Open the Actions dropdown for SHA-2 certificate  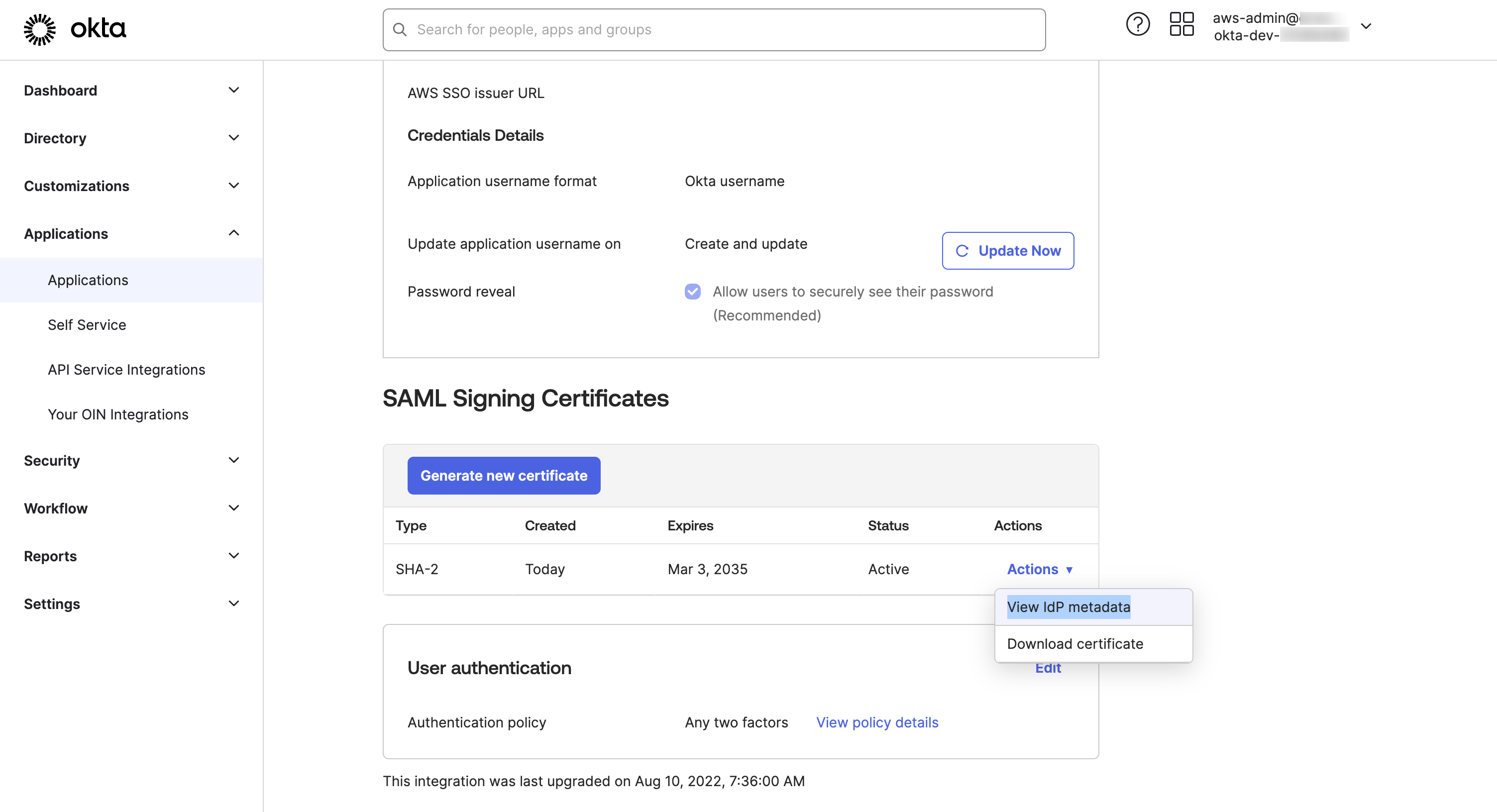[1039, 569]
